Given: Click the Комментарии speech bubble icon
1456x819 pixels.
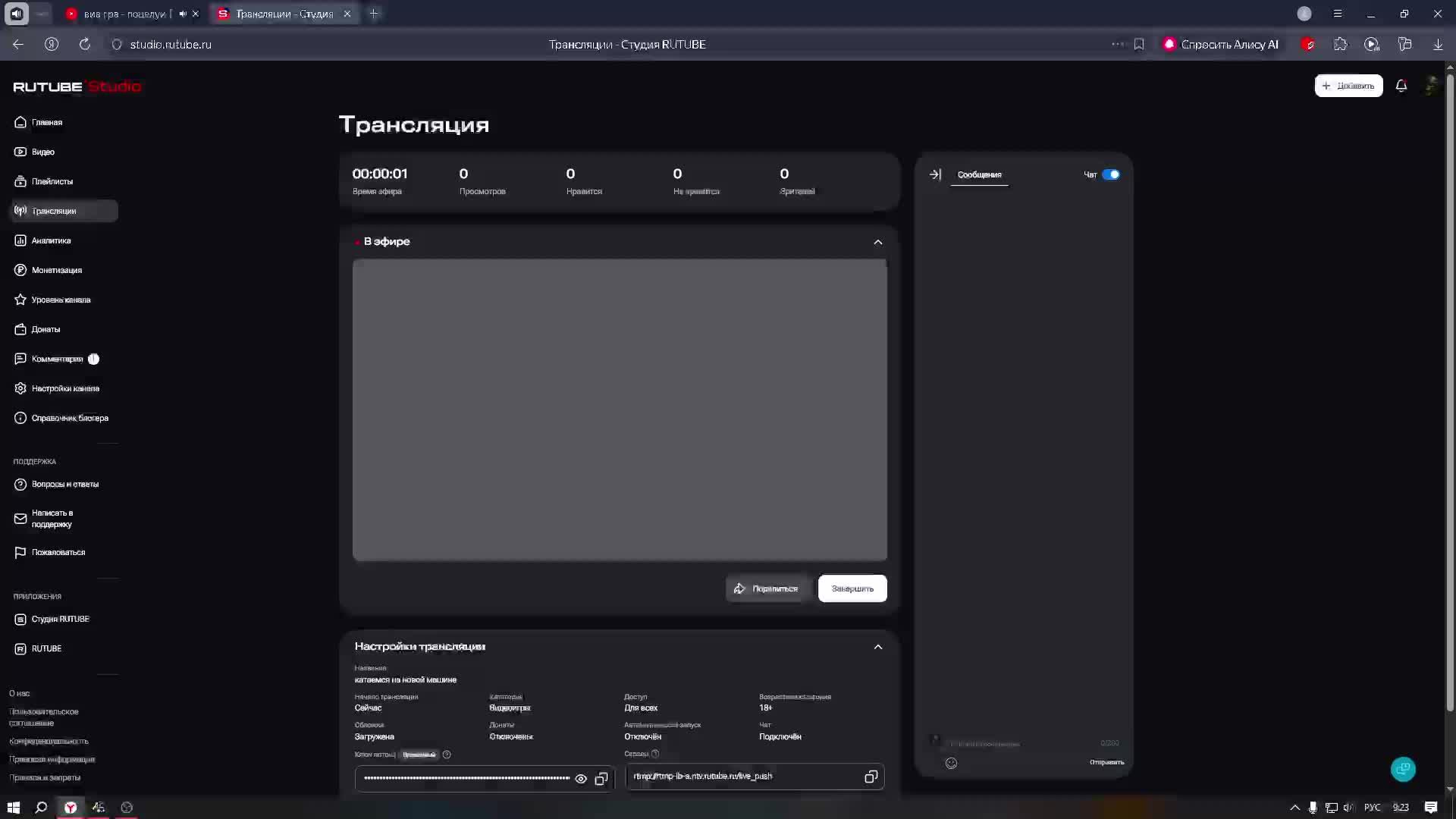Looking at the screenshot, I should tap(20, 359).
